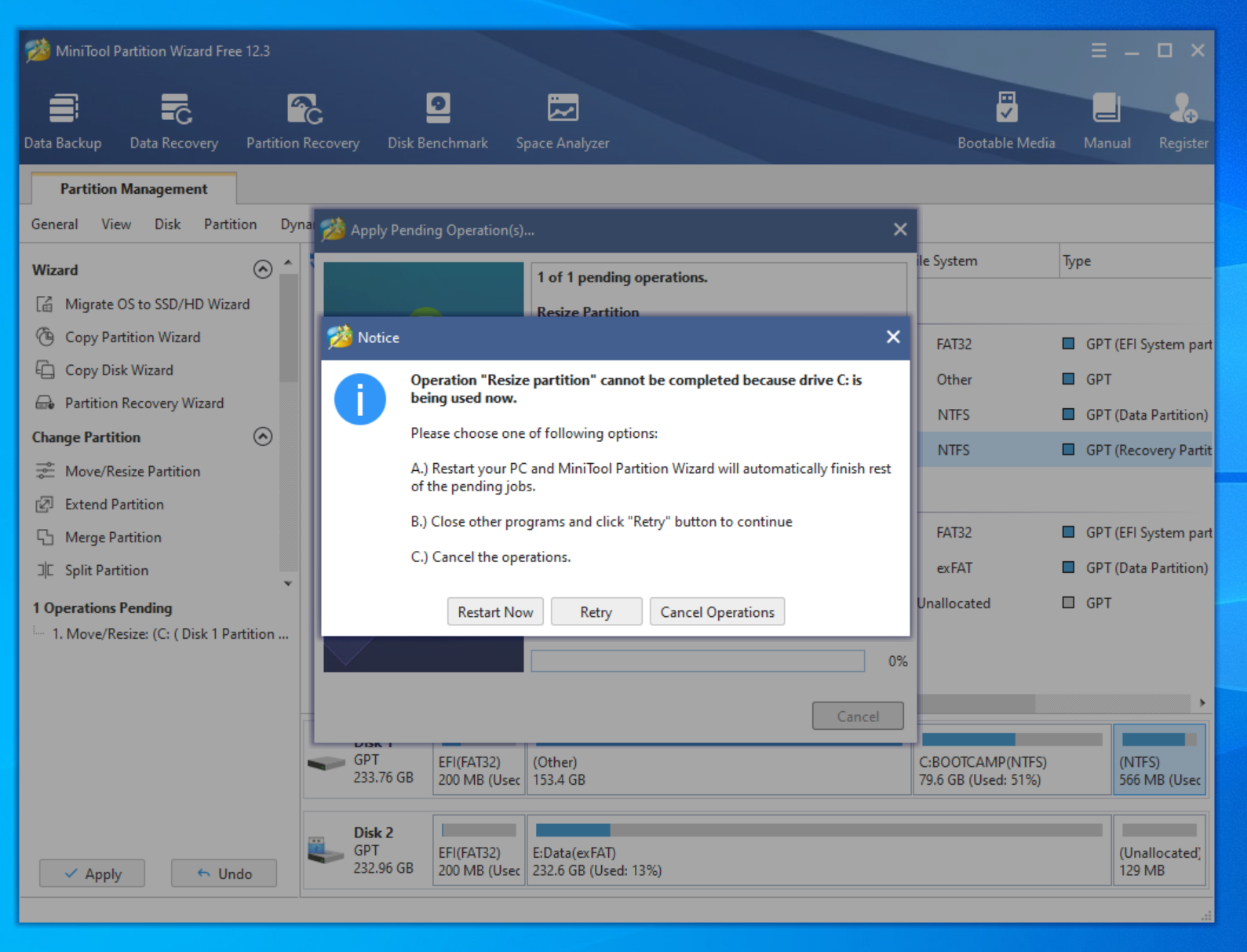The image size is (1247, 952).
Task: Open the hamburger menu in title bar
Action: pyautogui.click(x=1099, y=50)
